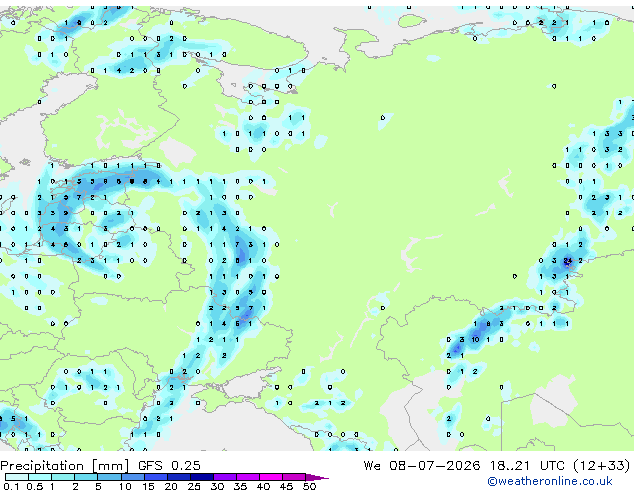Click the '24' precipitation value on the map
634x490 pixels.
coord(568,261)
